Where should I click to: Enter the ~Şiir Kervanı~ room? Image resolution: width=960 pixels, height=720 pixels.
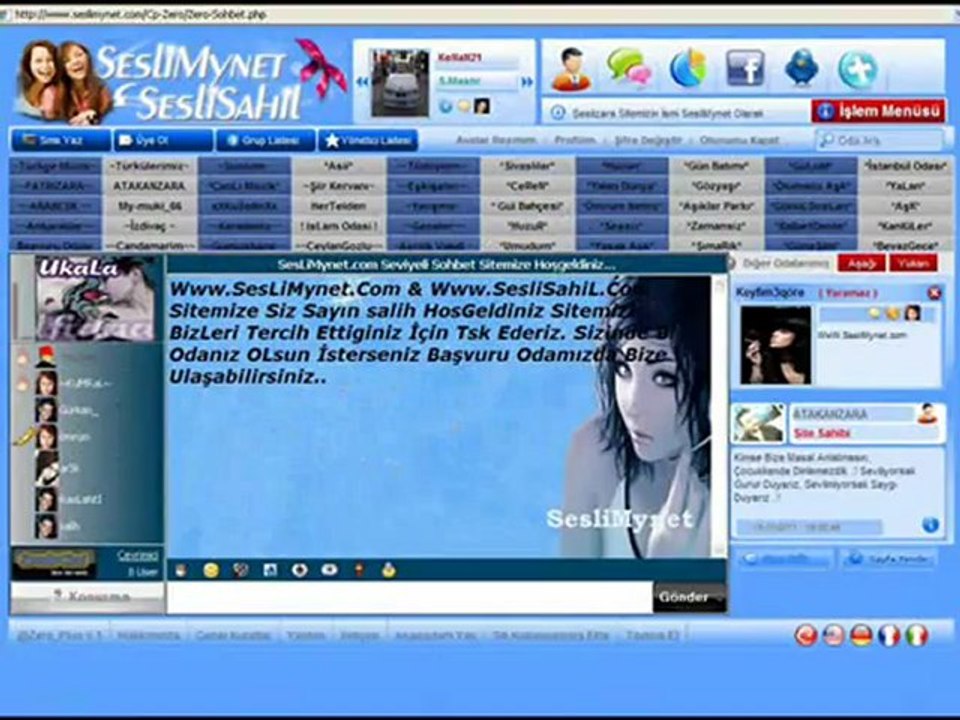(x=339, y=186)
